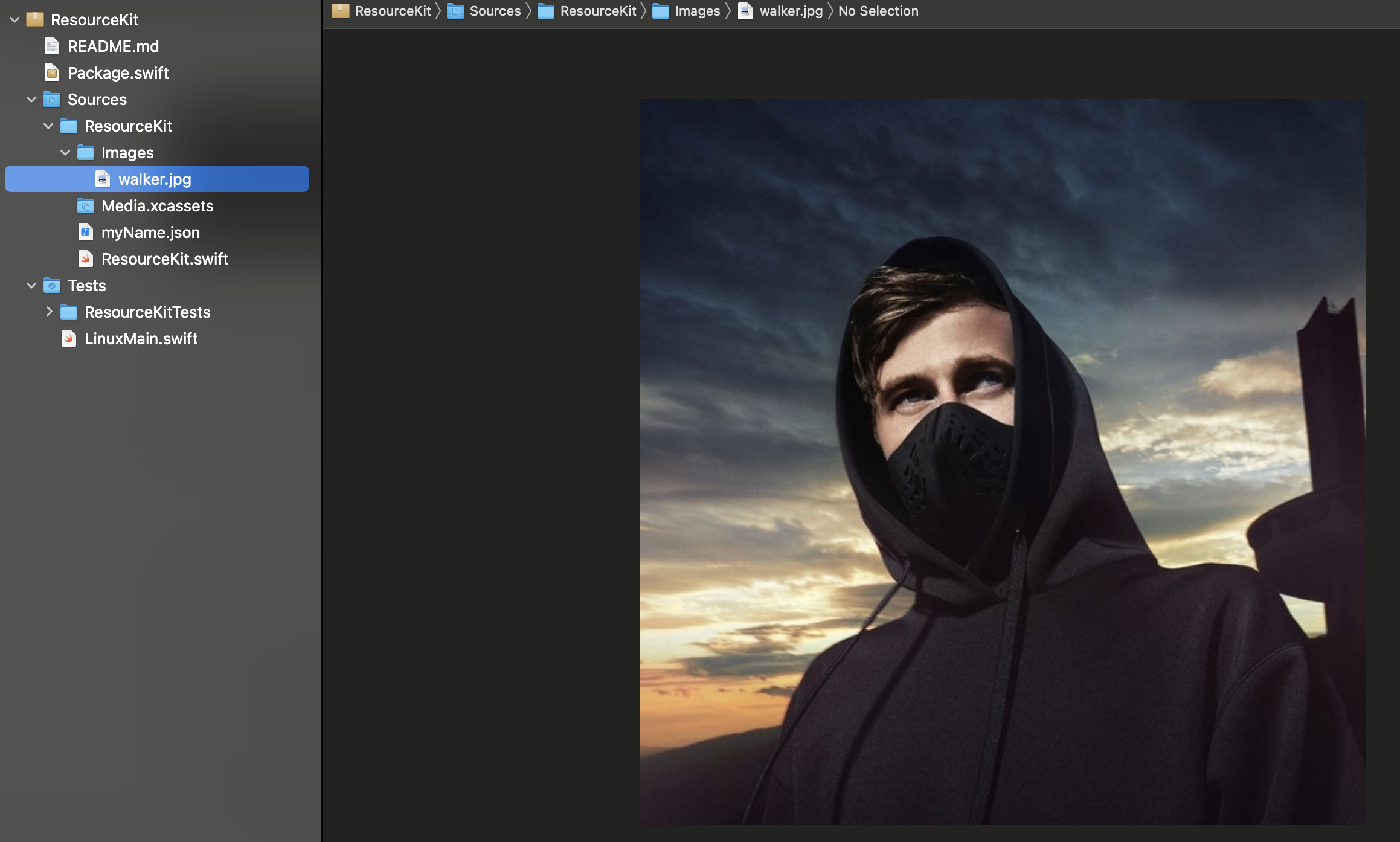Click the walker.jpg icon in breadcrumb bar

pyautogui.click(x=745, y=11)
